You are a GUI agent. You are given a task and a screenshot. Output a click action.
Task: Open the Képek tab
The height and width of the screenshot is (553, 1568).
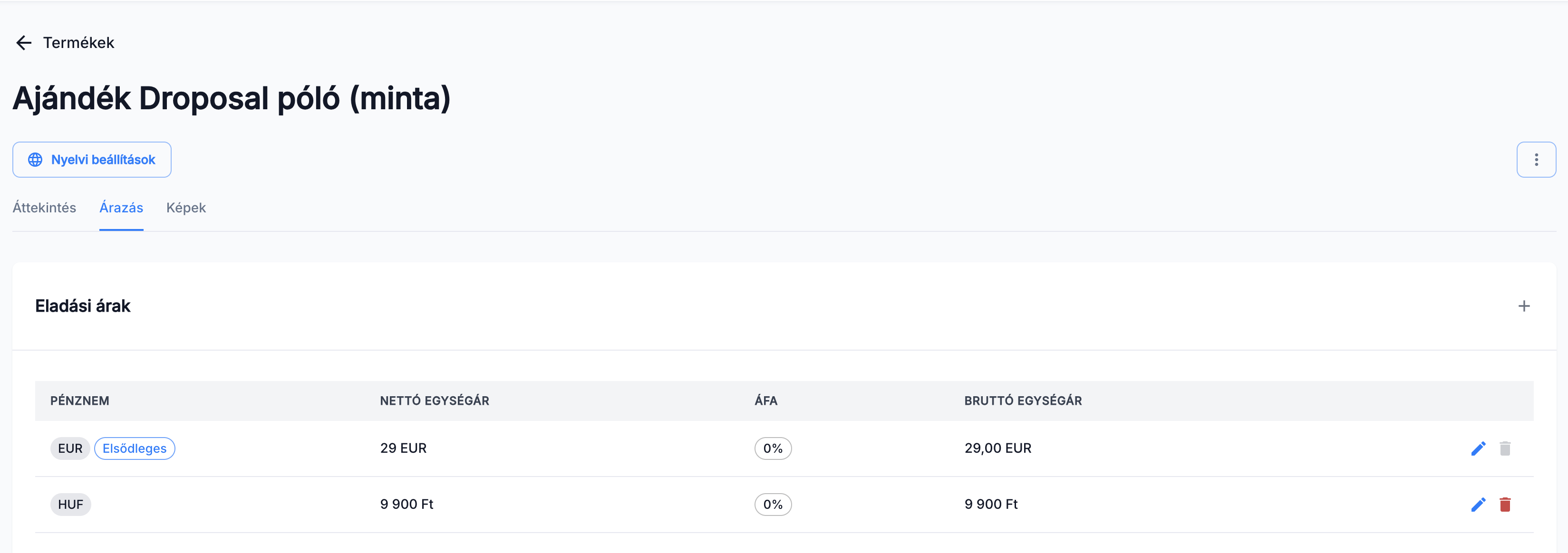[185, 208]
